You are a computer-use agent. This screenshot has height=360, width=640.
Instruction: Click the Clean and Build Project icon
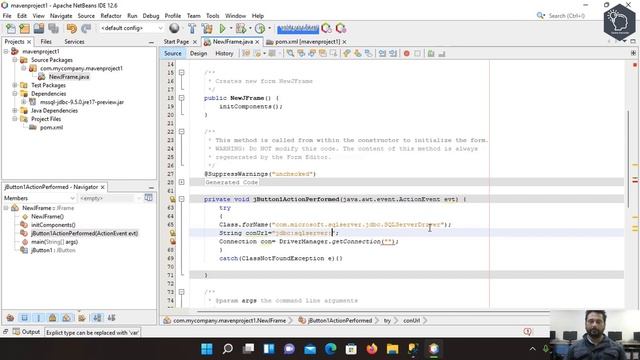click(207, 28)
